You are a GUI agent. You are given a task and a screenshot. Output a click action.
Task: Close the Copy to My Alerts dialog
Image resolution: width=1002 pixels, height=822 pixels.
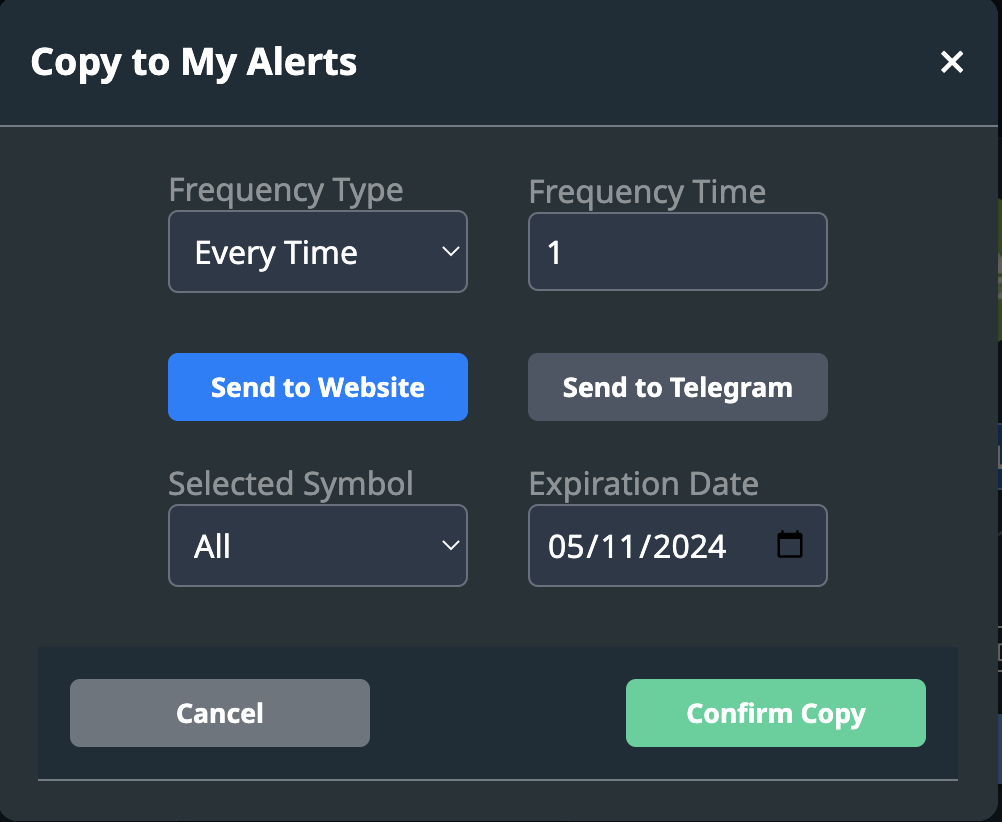tap(951, 63)
